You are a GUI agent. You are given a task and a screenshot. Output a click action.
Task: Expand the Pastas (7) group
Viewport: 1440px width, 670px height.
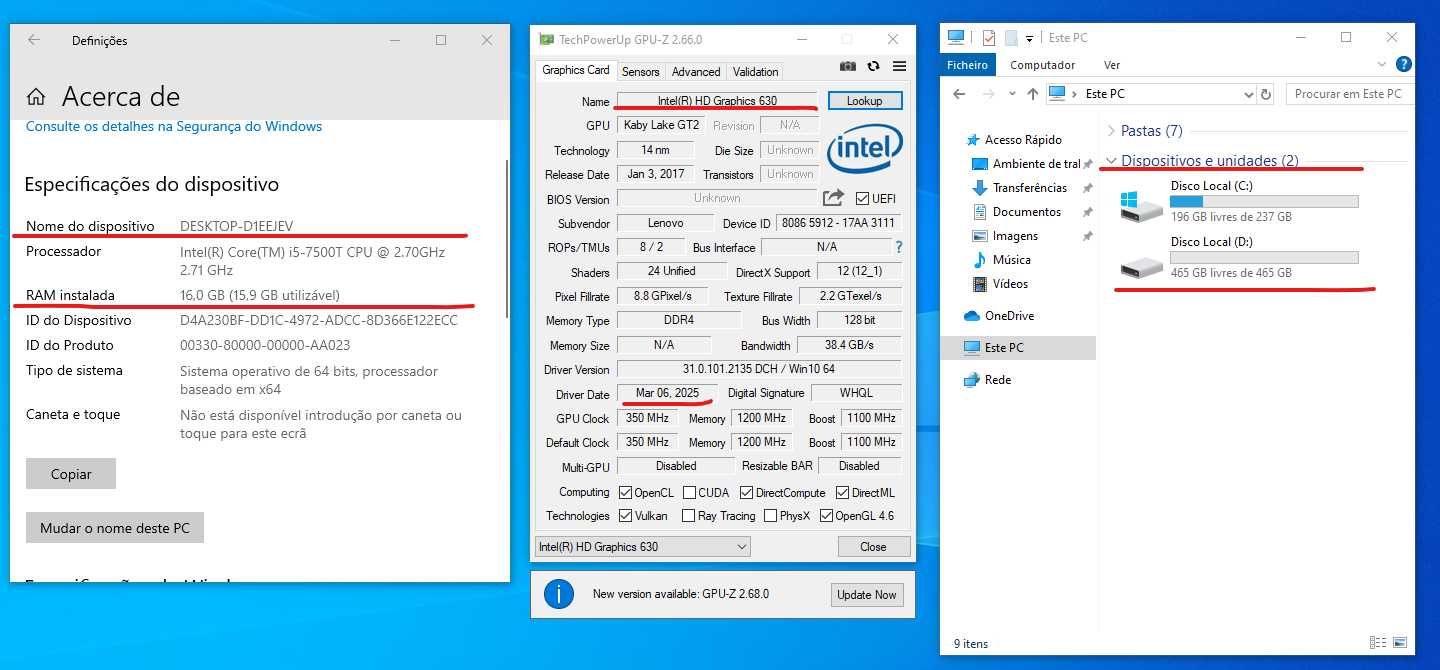pos(1111,131)
